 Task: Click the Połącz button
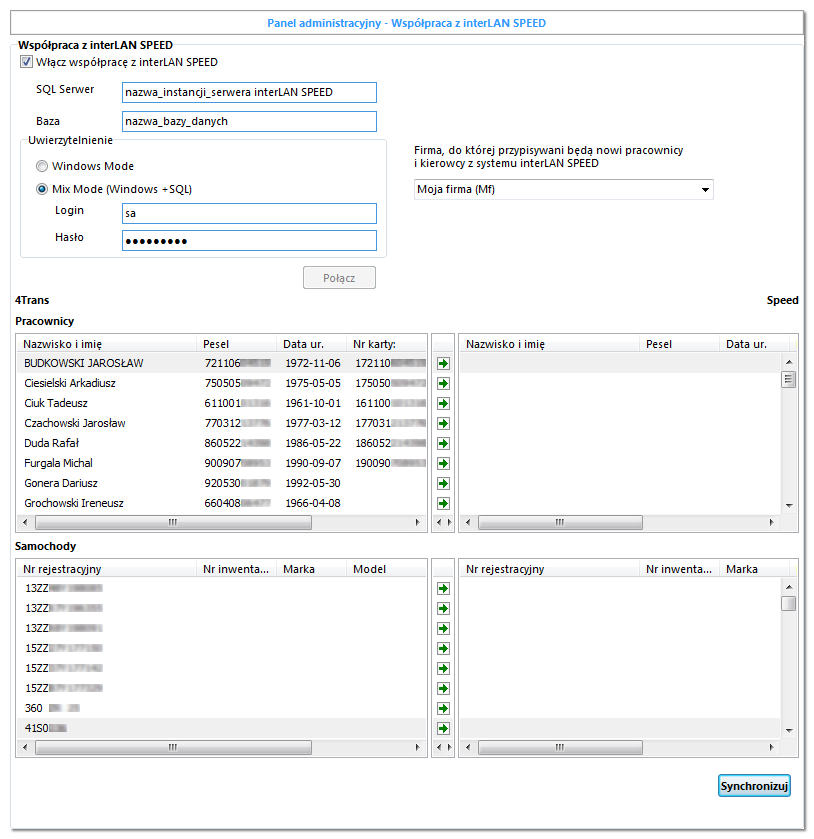click(339, 278)
